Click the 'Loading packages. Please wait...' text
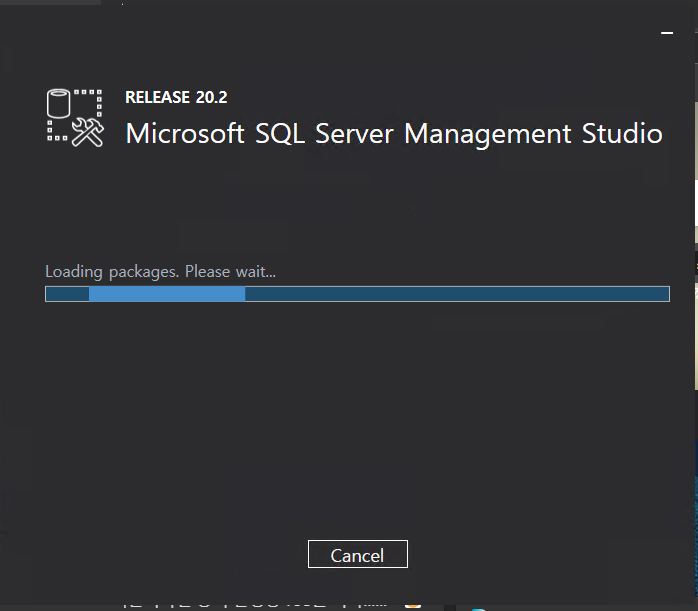 coord(160,271)
